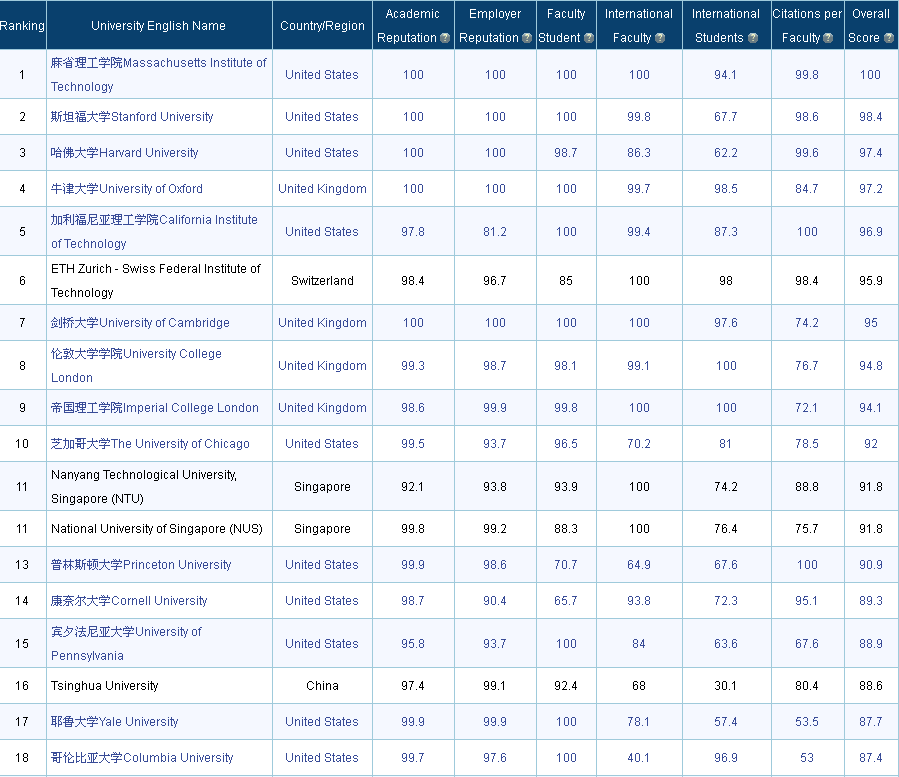Click Singapore in the NUS row
The width and height of the screenshot is (899, 777).
322,529
